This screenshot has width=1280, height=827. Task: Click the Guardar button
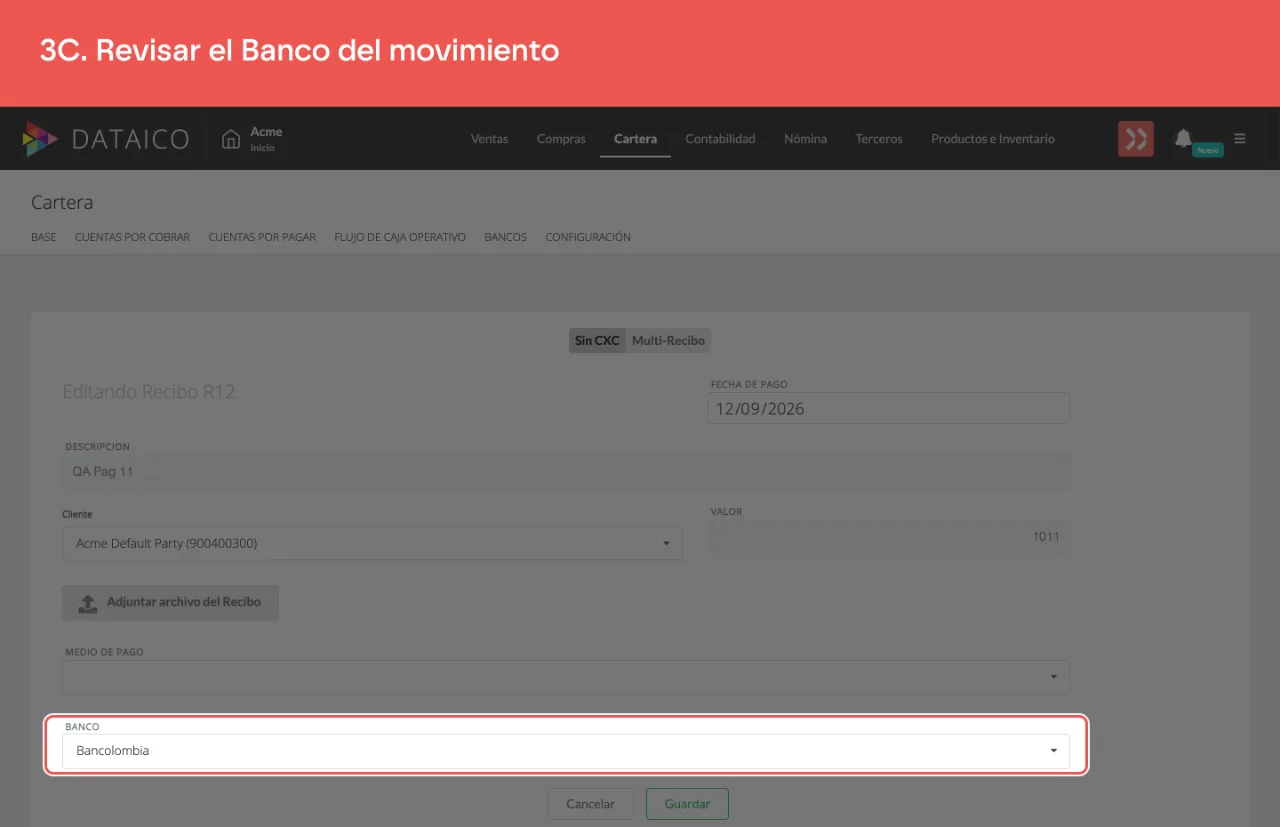click(687, 804)
